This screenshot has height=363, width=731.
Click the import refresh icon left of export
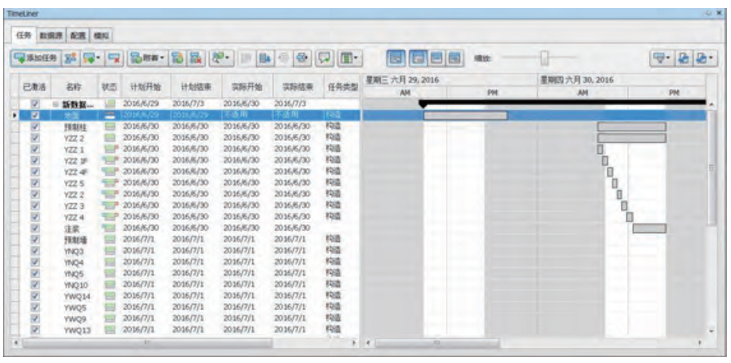coord(683,59)
